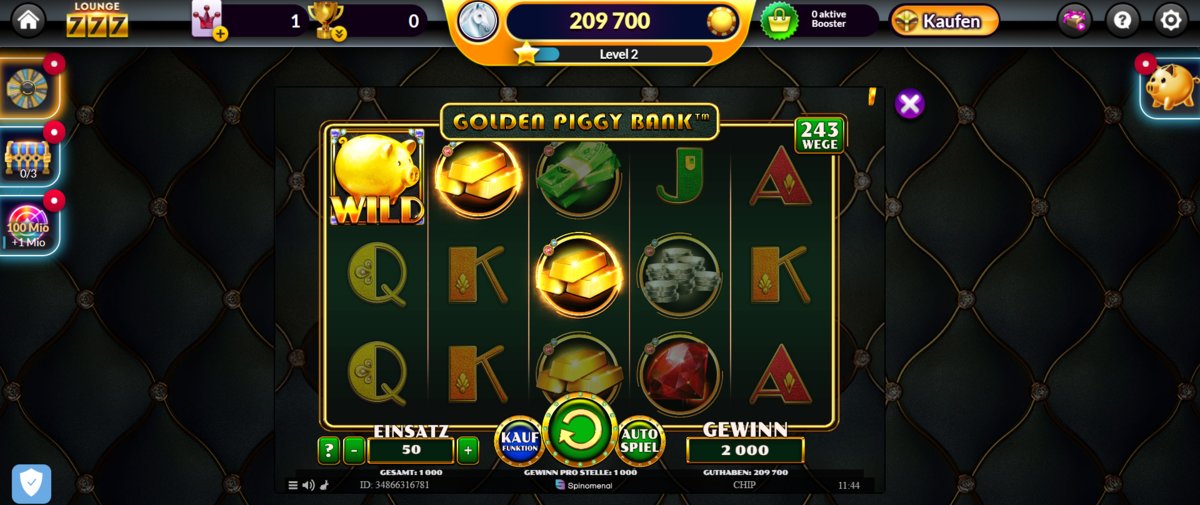
Task: Click the Kaufen button
Action: (944, 20)
